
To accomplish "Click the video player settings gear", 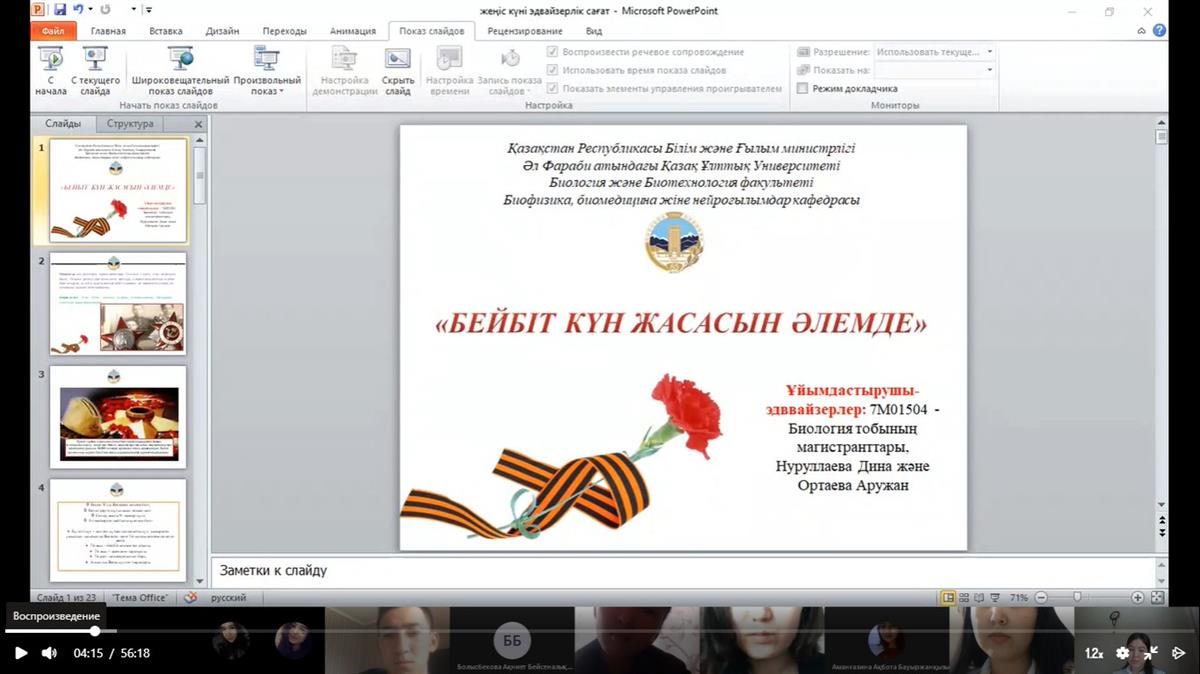I will 1123,653.
